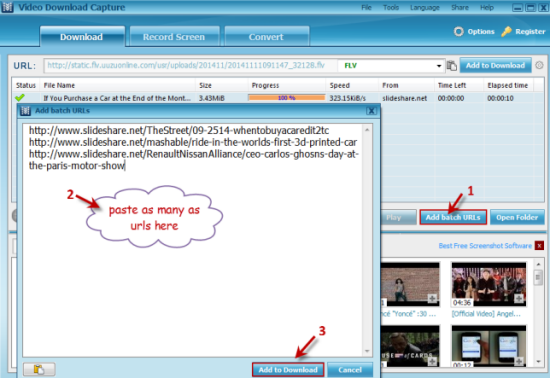Open the File menu
This screenshot has height=378, width=550.
(x=366, y=7)
